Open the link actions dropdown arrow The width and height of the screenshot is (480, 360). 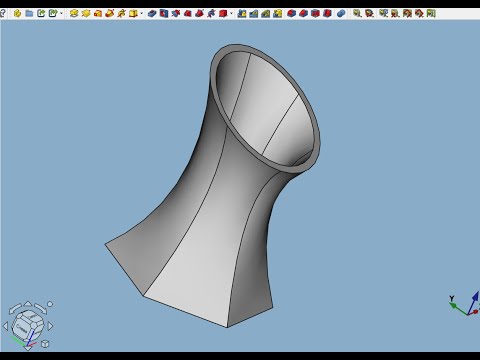click(x=61, y=13)
